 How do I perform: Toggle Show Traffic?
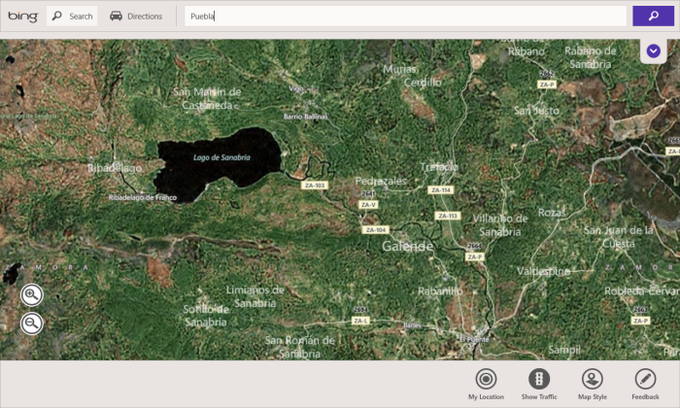pos(539,384)
